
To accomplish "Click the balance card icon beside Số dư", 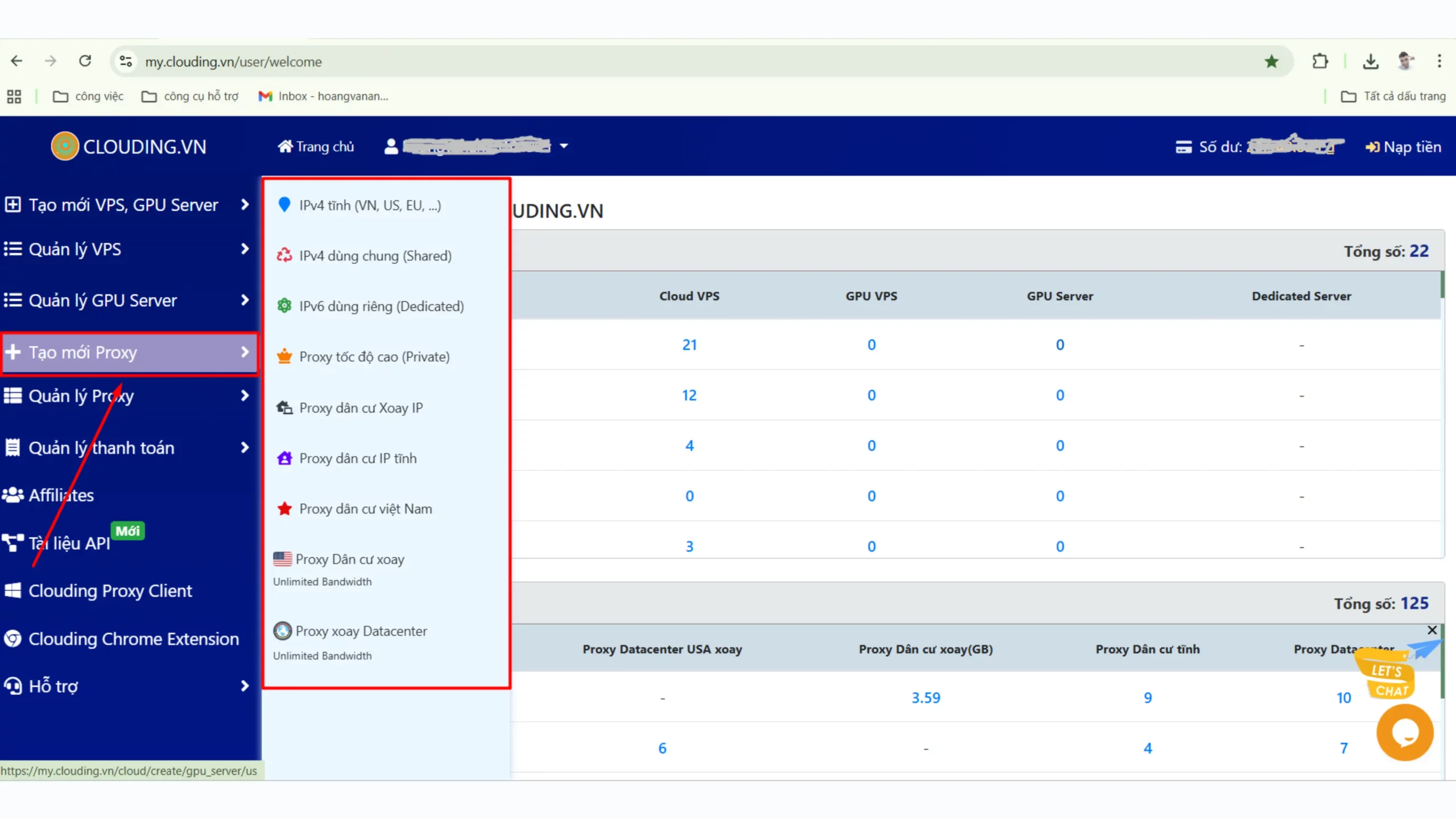I will click(x=1184, y=146).
